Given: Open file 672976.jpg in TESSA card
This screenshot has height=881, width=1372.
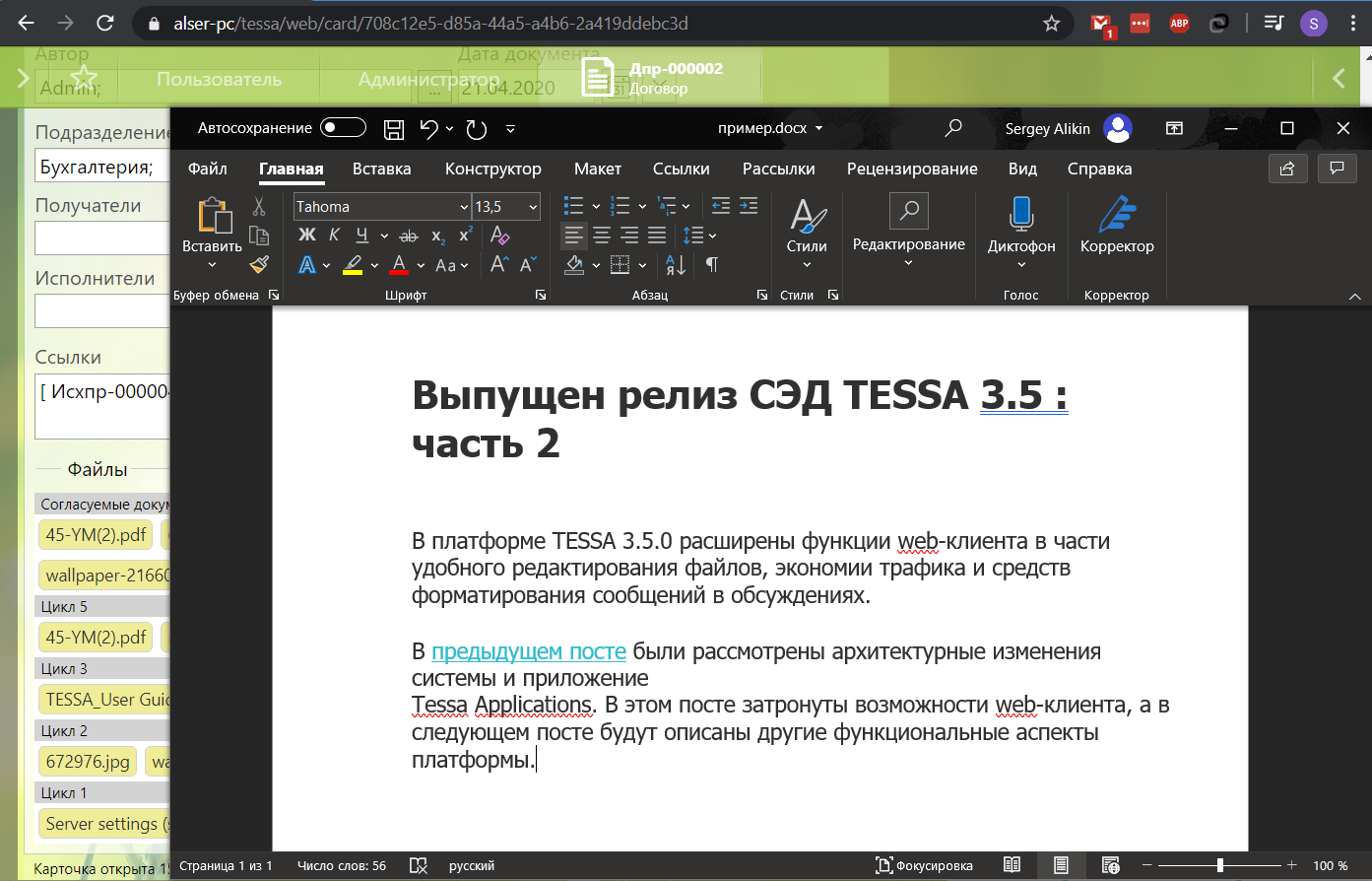Looking at the screenshot, I should pyautogui.click(x=88, y=761).
